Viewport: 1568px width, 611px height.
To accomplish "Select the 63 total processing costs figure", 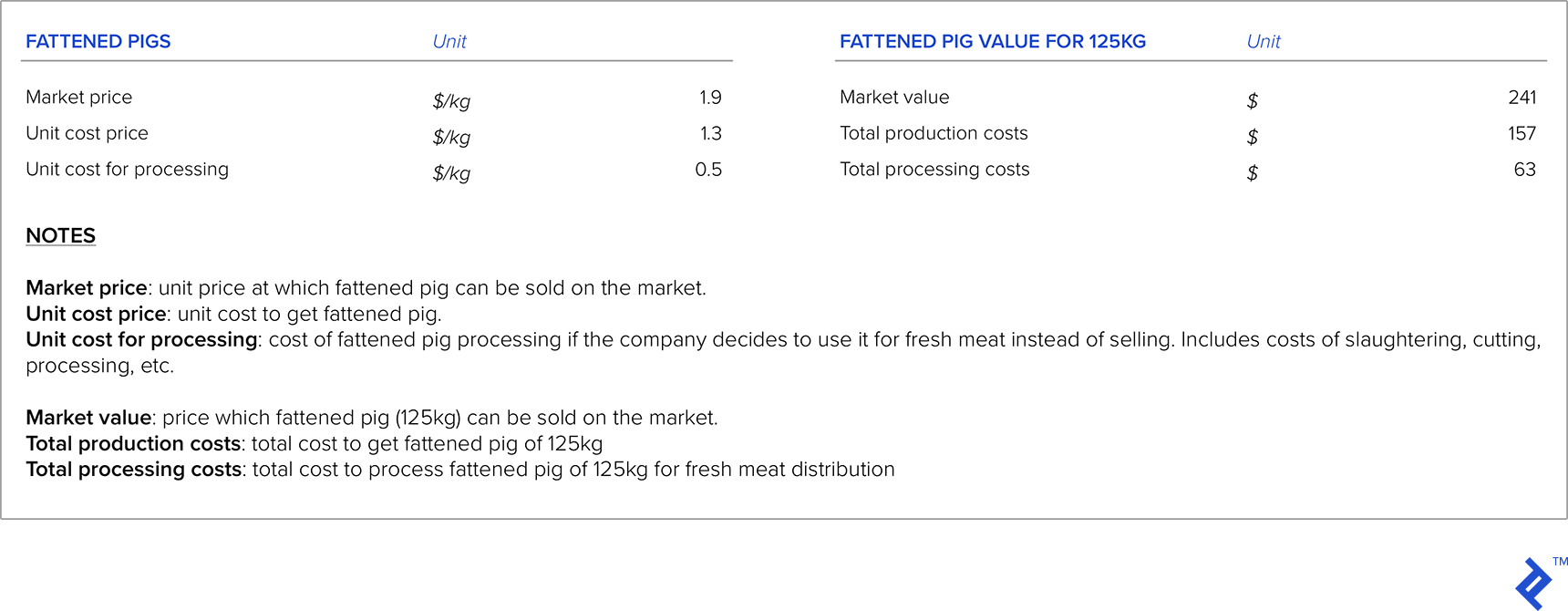I will click(1524, 170).
